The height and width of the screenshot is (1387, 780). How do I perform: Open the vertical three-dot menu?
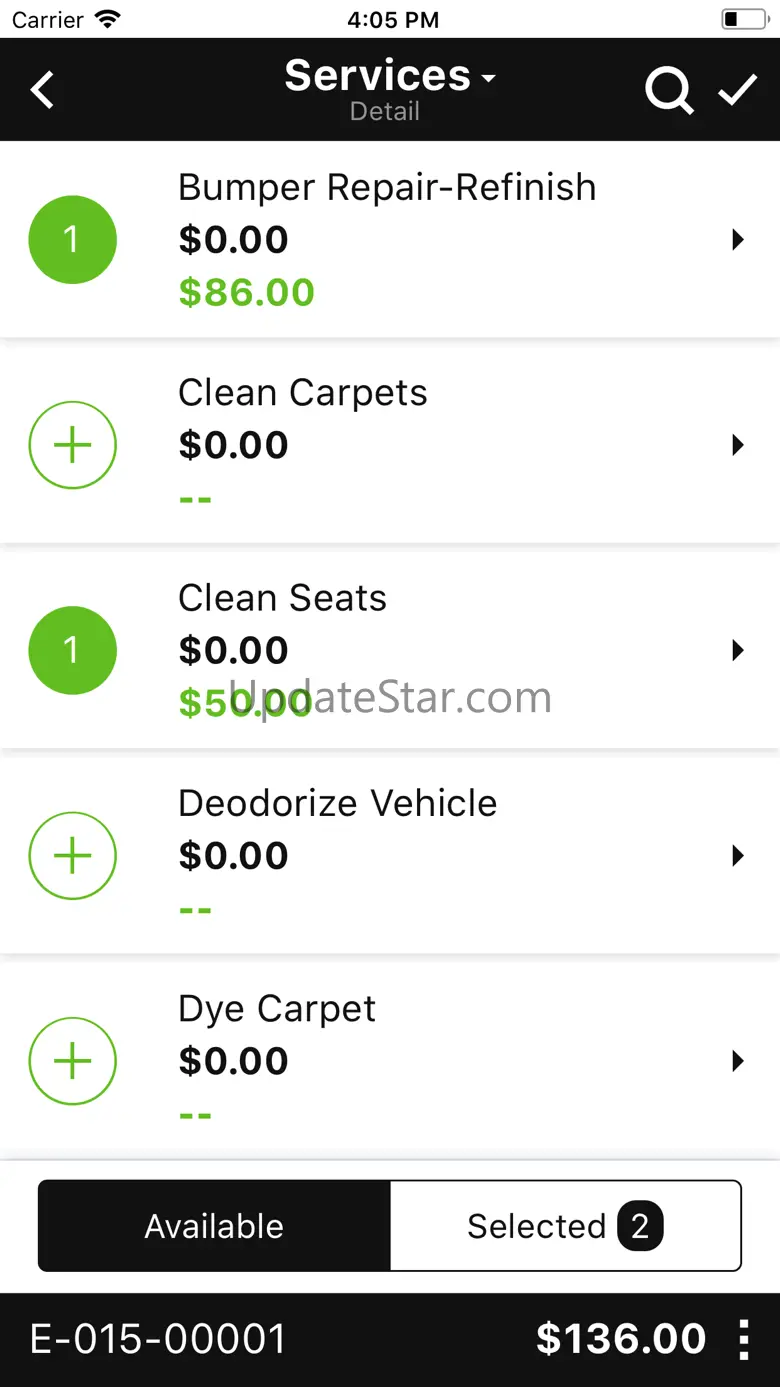click(x=744, y=1339)
